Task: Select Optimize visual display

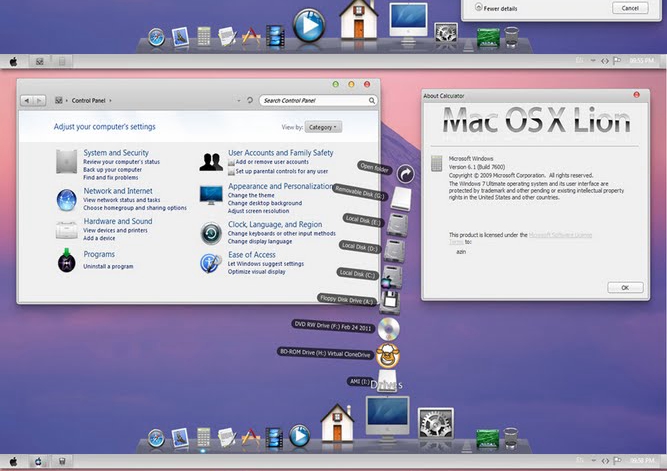Action: (x=257, y=271)
